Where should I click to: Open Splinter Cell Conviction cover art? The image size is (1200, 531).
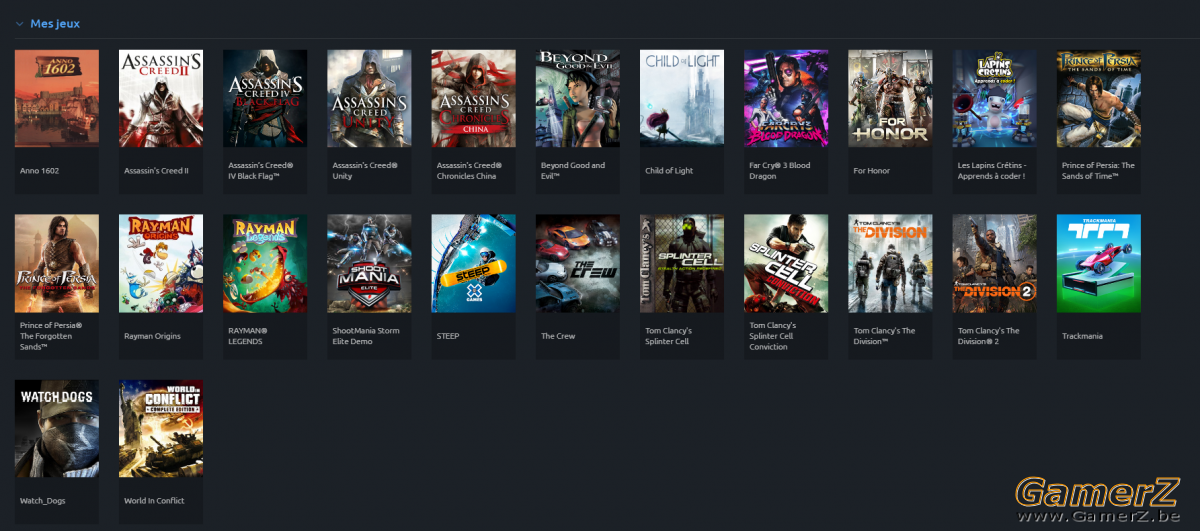click(x=786, y=263)
